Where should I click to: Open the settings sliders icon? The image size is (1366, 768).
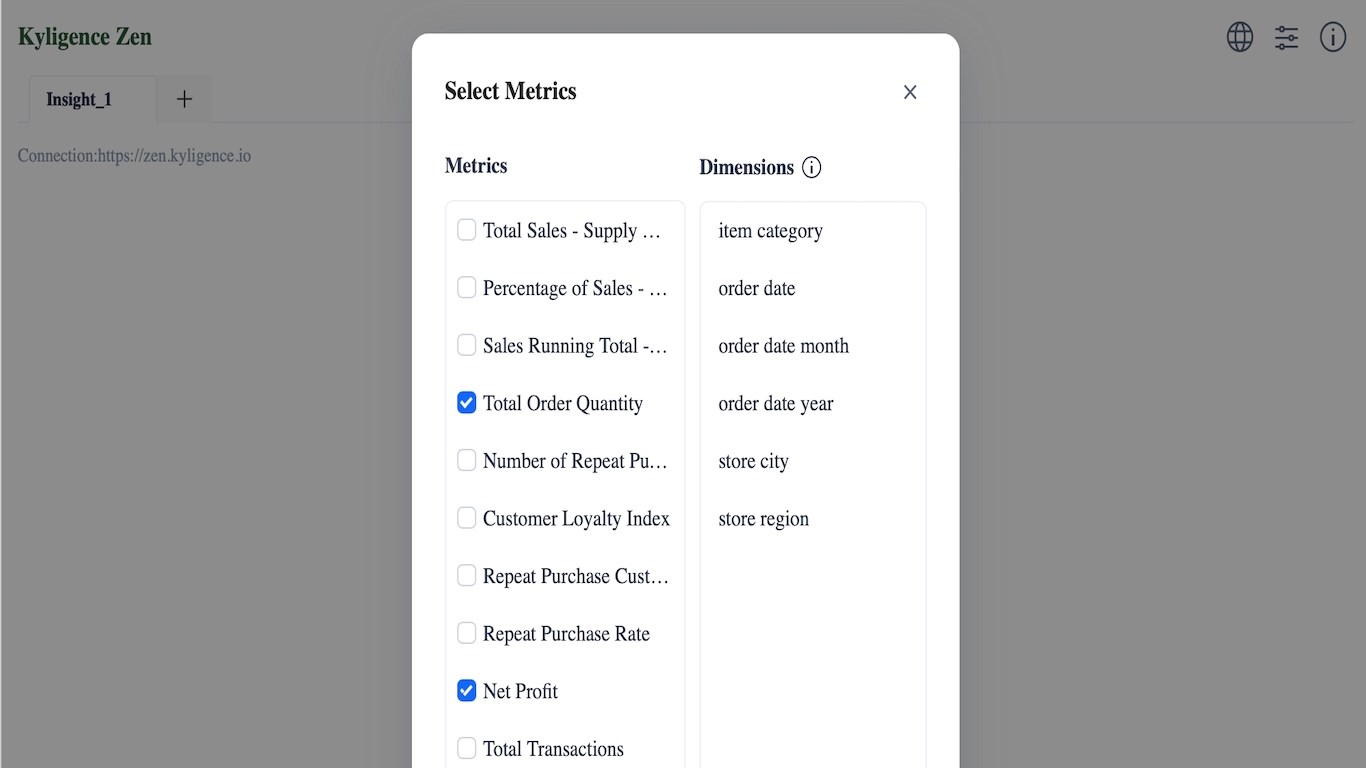[1286, 38]
